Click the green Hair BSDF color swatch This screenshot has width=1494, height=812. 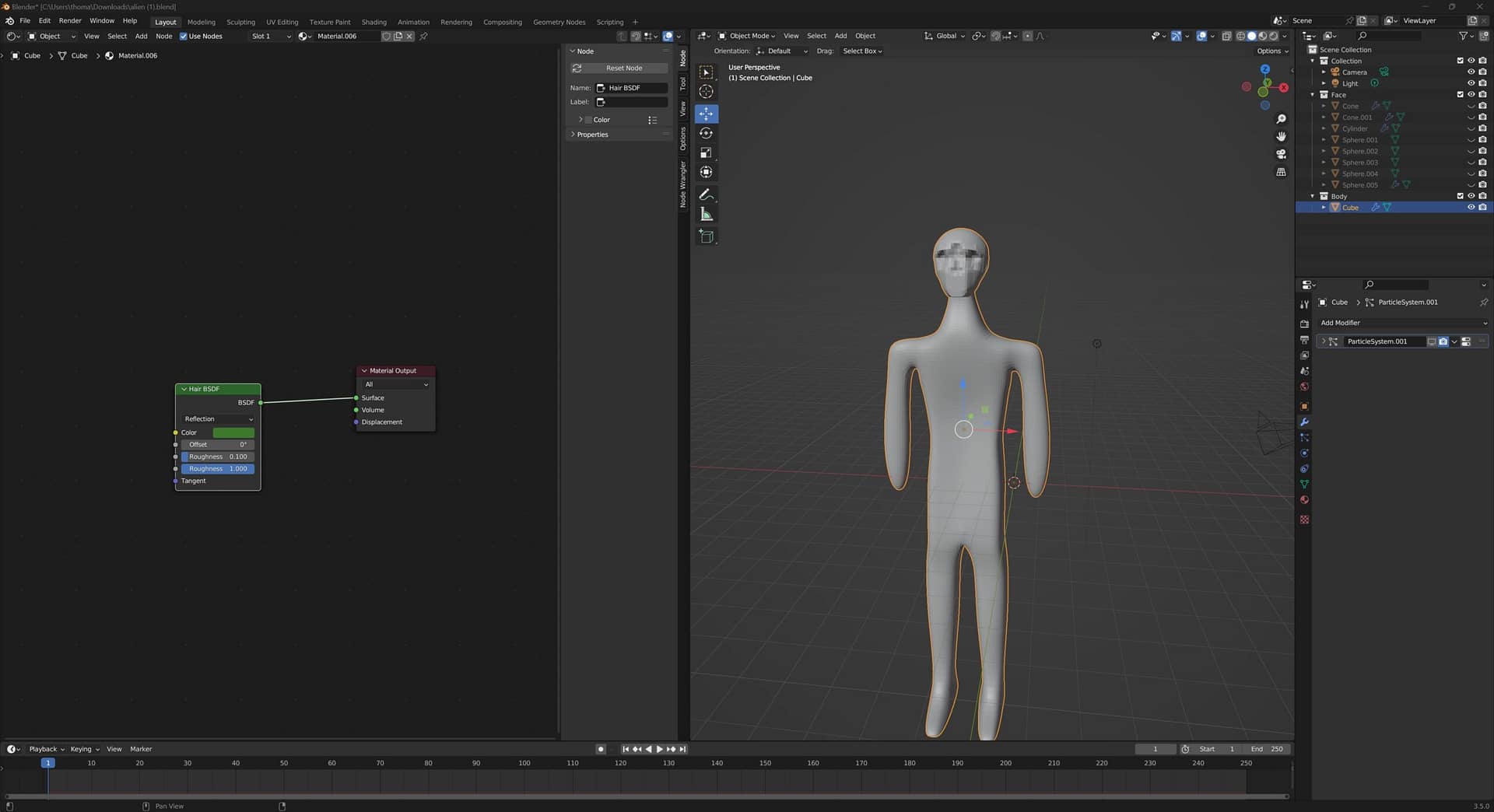tap(233, 432)
